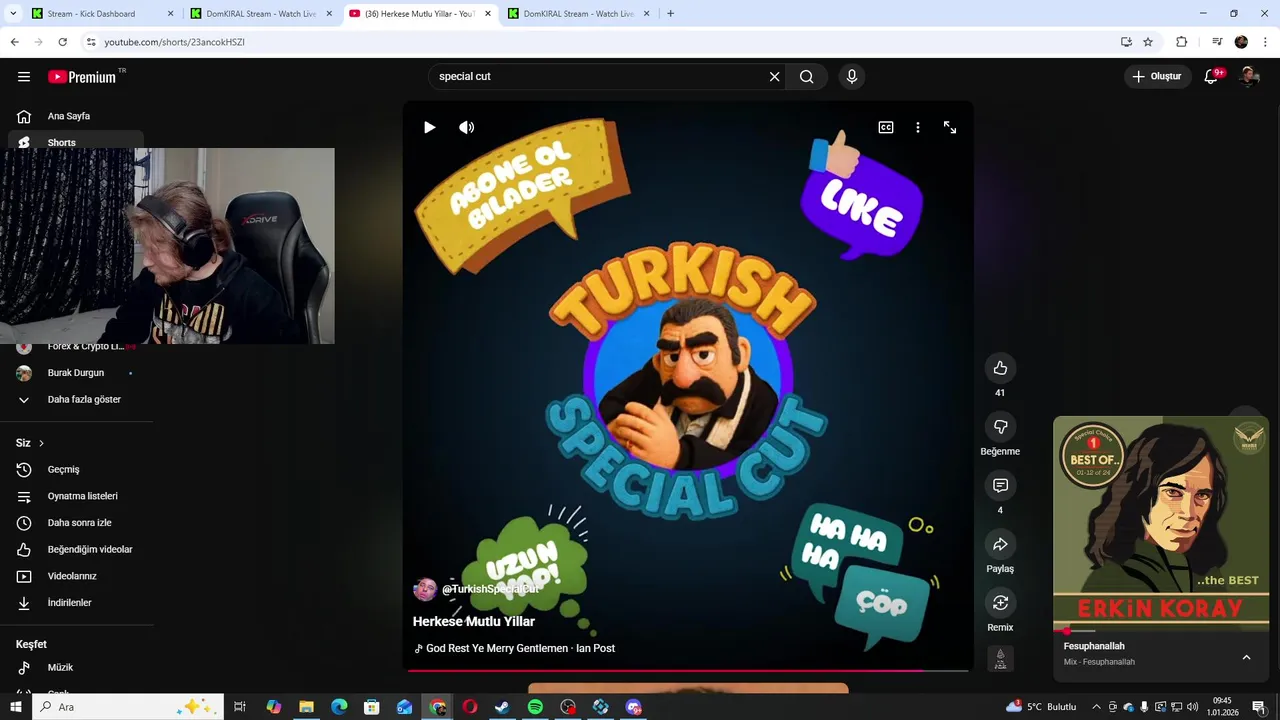The height and width of the screenshot is (720, 1280).
Task: Click the magnifier search button
Action: [x=806, y=76]
